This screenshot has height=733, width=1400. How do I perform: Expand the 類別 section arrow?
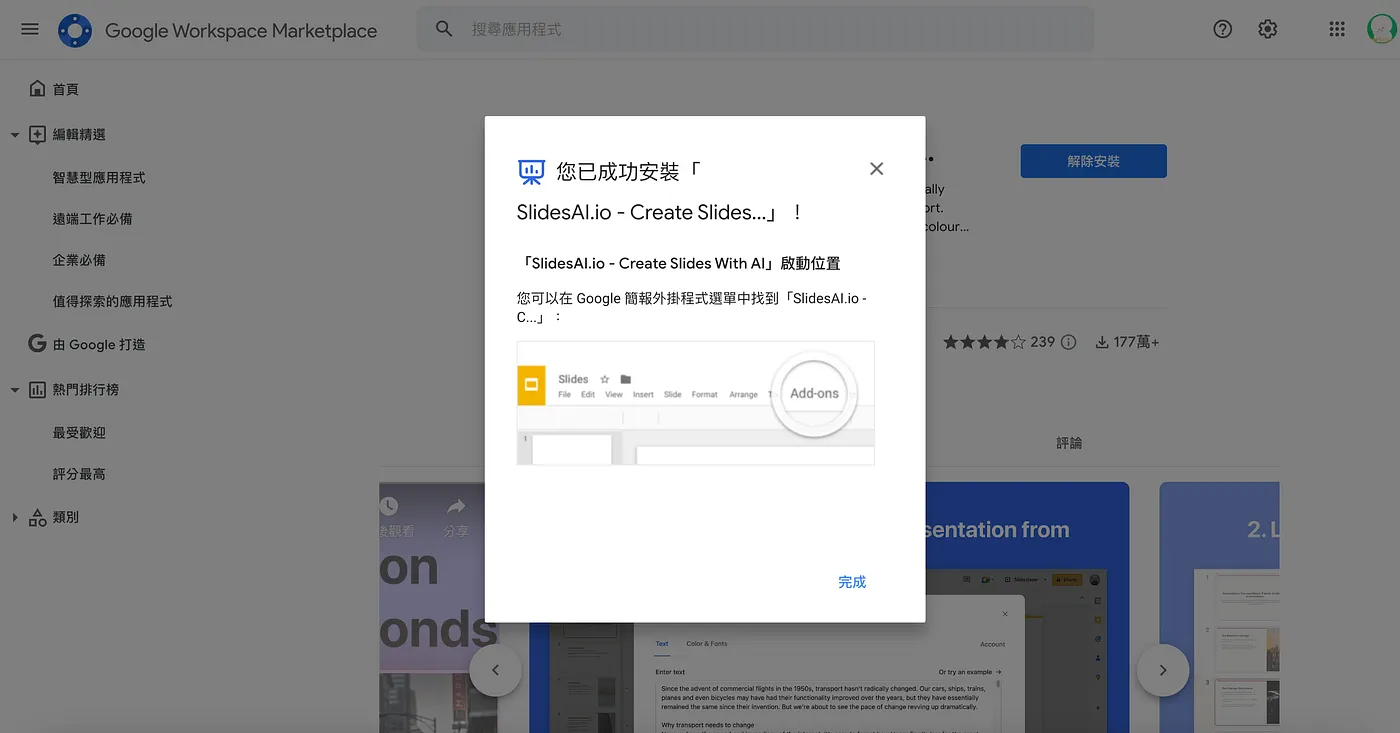coord(15,517)
